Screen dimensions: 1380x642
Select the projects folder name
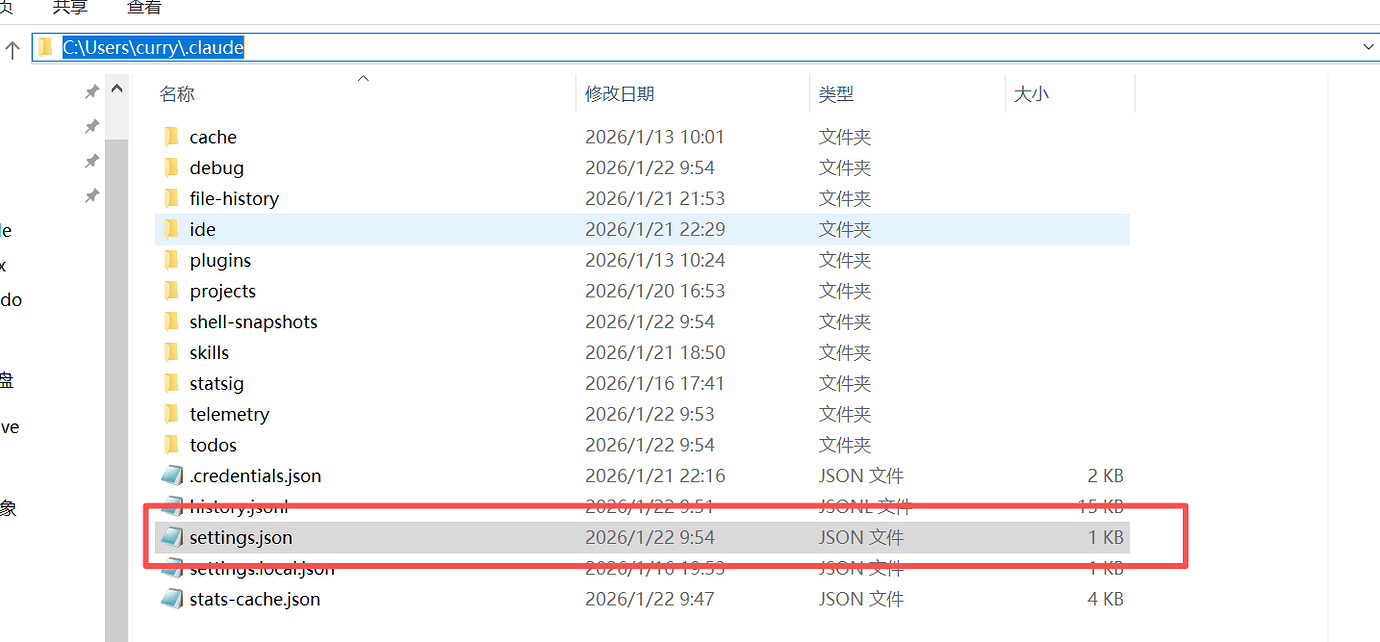(223, 291)
